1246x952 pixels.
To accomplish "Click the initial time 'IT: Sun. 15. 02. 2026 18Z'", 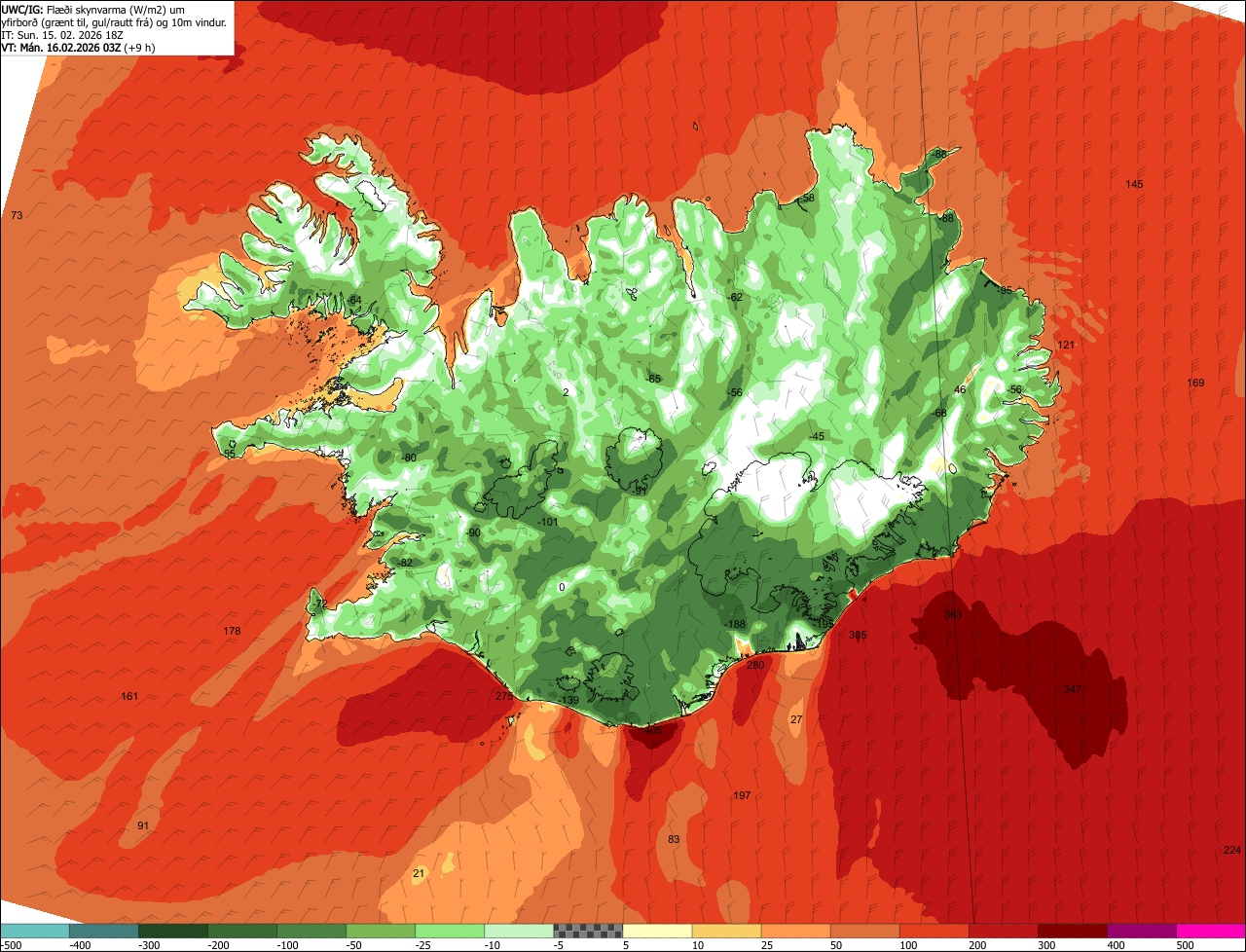I will (60, 34).
